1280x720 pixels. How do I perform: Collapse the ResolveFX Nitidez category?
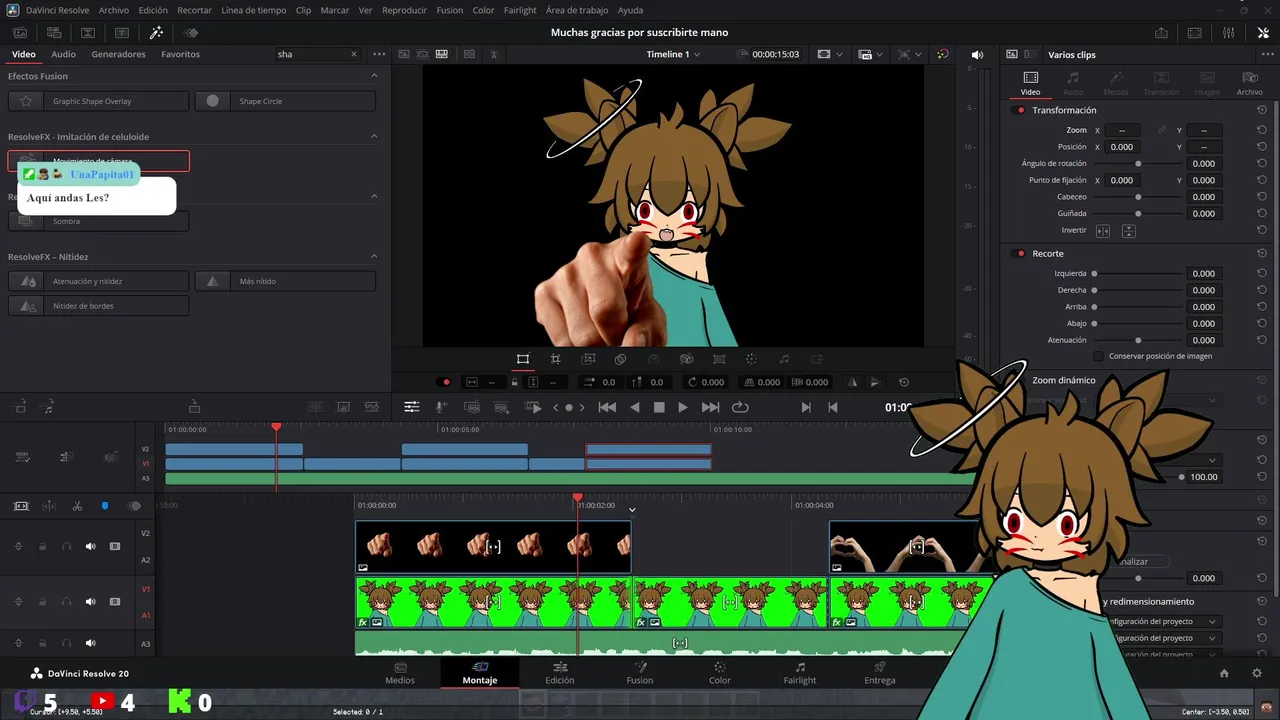374,256
